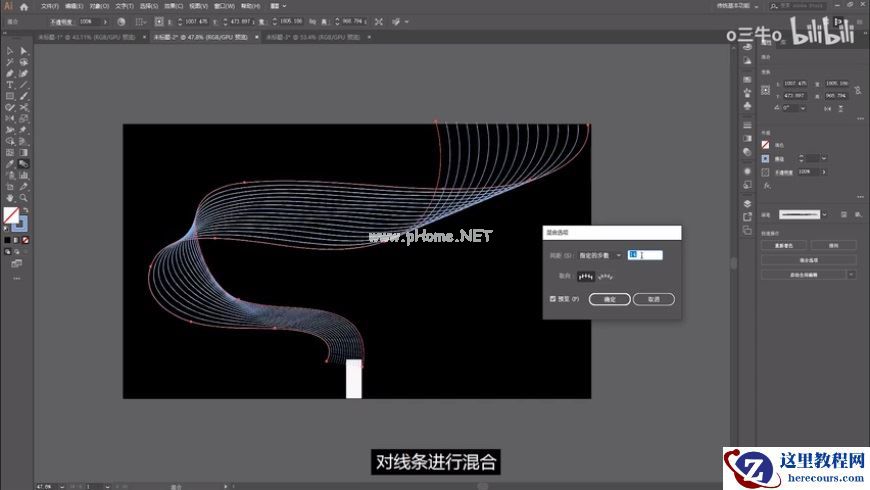Select the Hand tool
The height and width of the screenshot is (490, 870).
(x=10, y=198)
